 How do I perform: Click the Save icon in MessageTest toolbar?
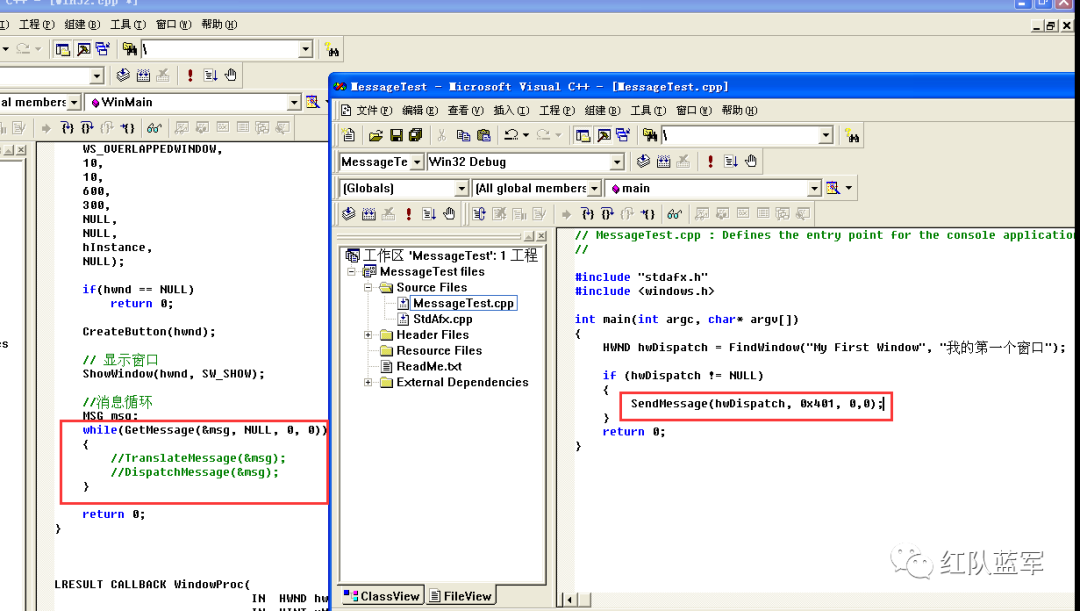pyautogui.click(x=396, y=136)
